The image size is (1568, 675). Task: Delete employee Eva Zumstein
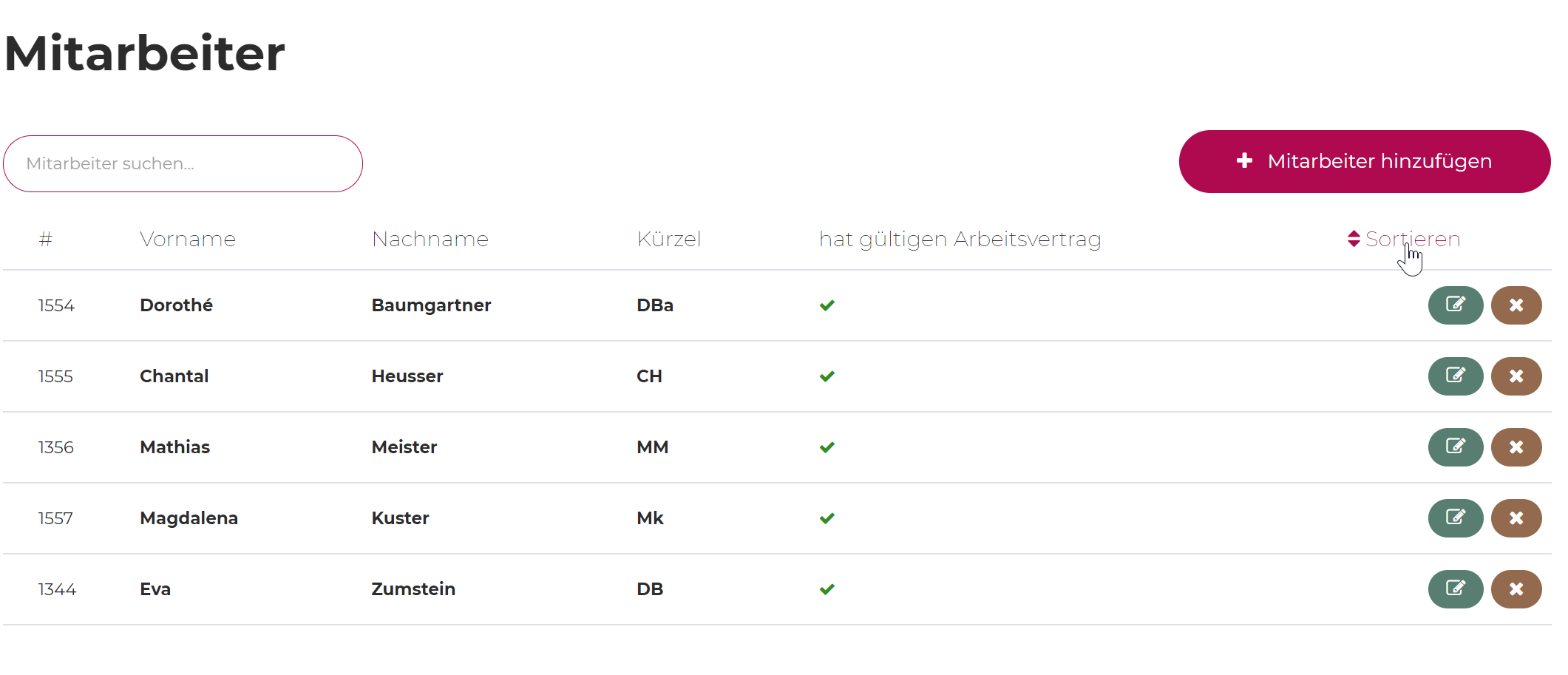click(1516, 589)
